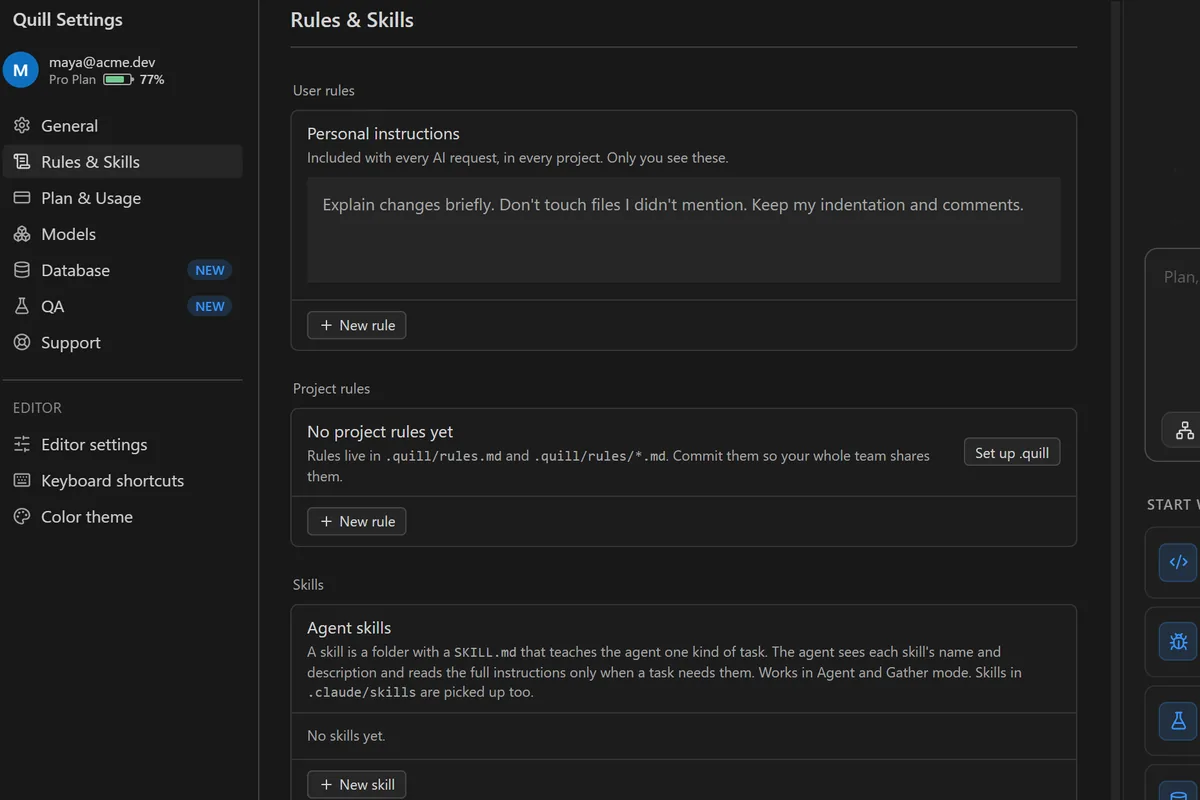
Task: Click the Rules & Skills page title
Action: 352,20
